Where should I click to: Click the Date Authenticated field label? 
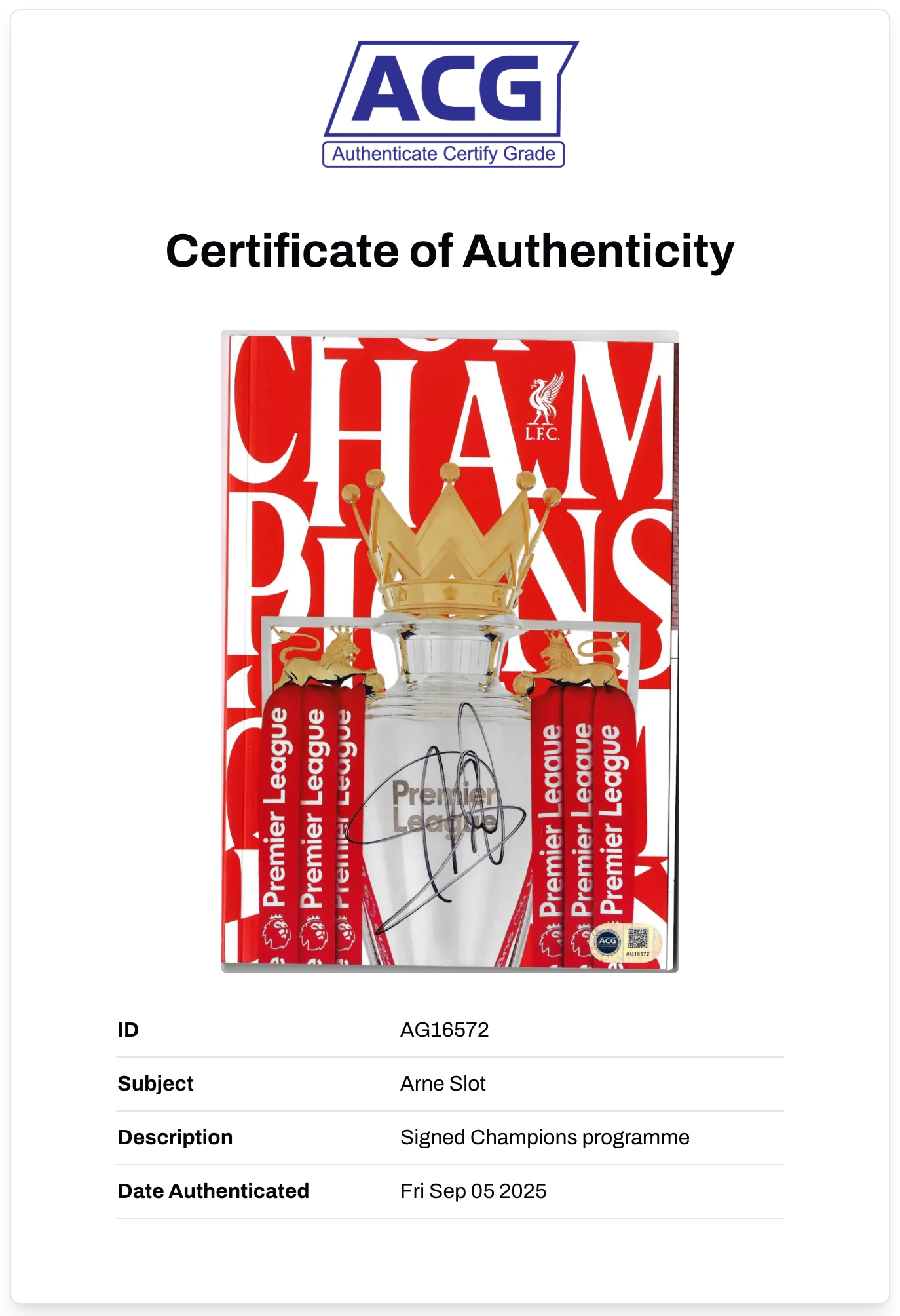pyautogui.click(x=213, y=1191)
